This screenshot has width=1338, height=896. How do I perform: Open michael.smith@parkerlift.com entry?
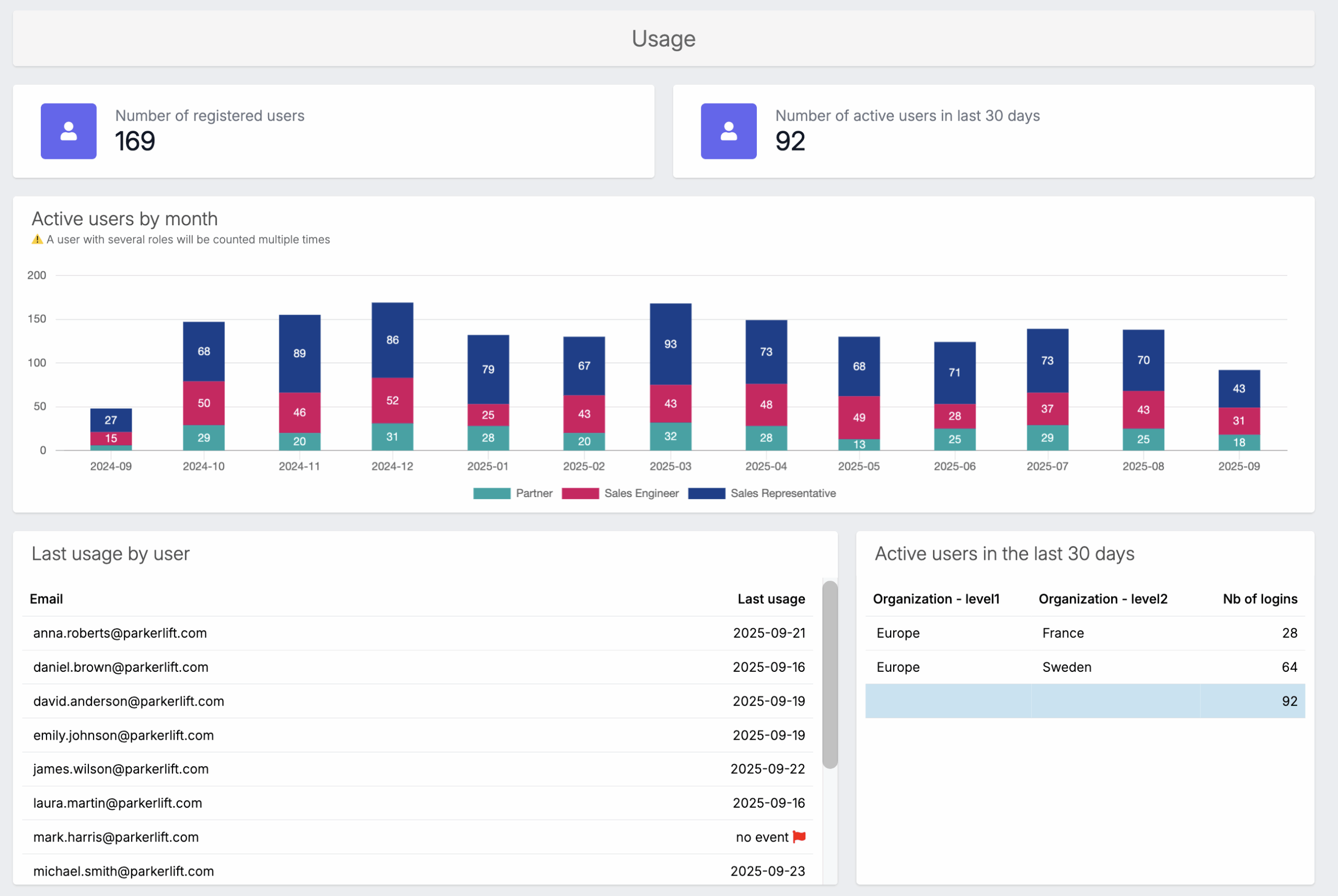point(123,871)
